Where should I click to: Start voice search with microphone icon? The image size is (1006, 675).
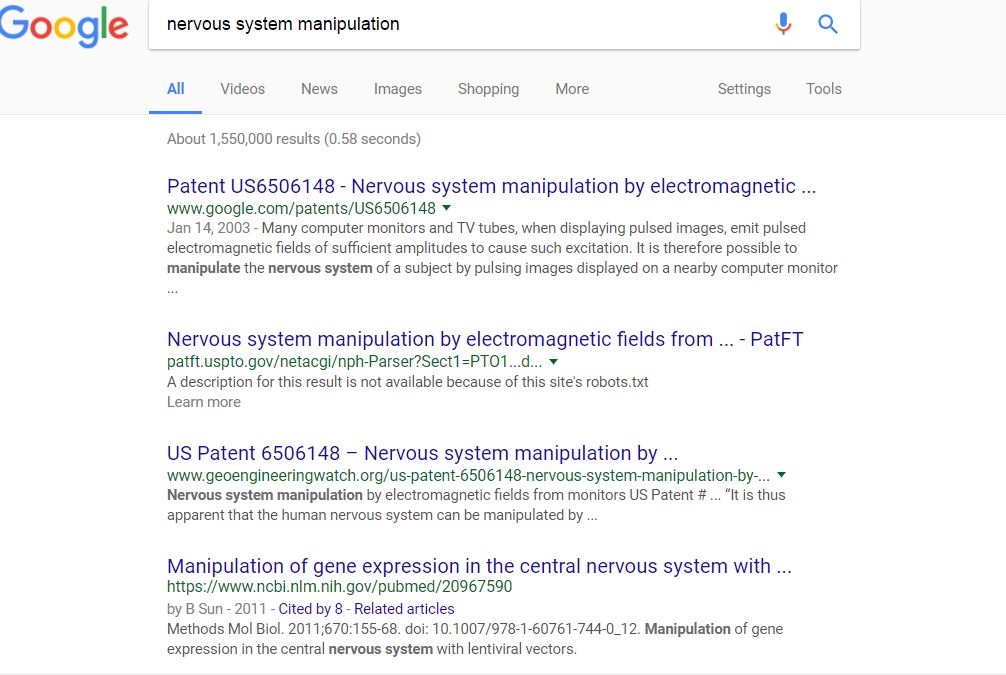[783, 24]
